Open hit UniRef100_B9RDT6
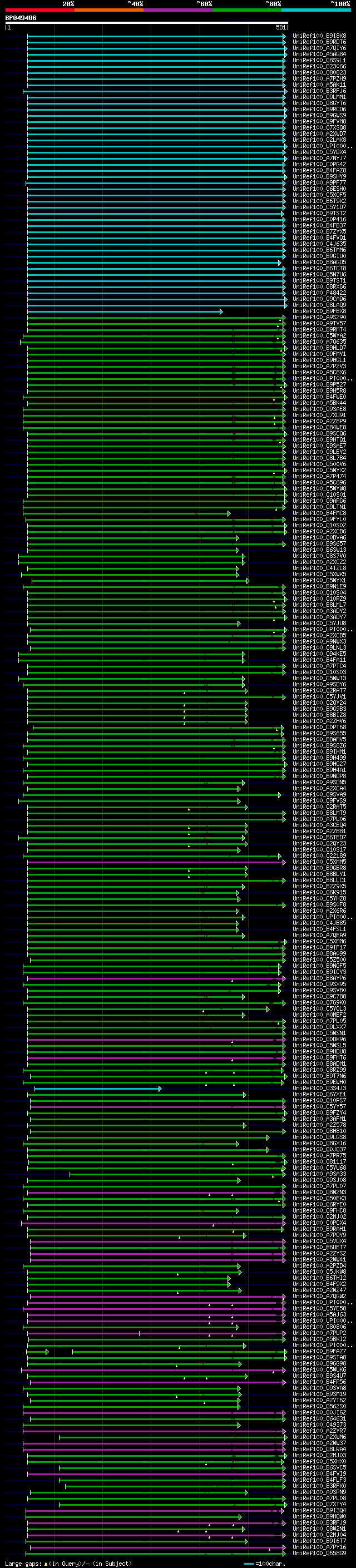The image size is (356, 1568). click(319, 42)
